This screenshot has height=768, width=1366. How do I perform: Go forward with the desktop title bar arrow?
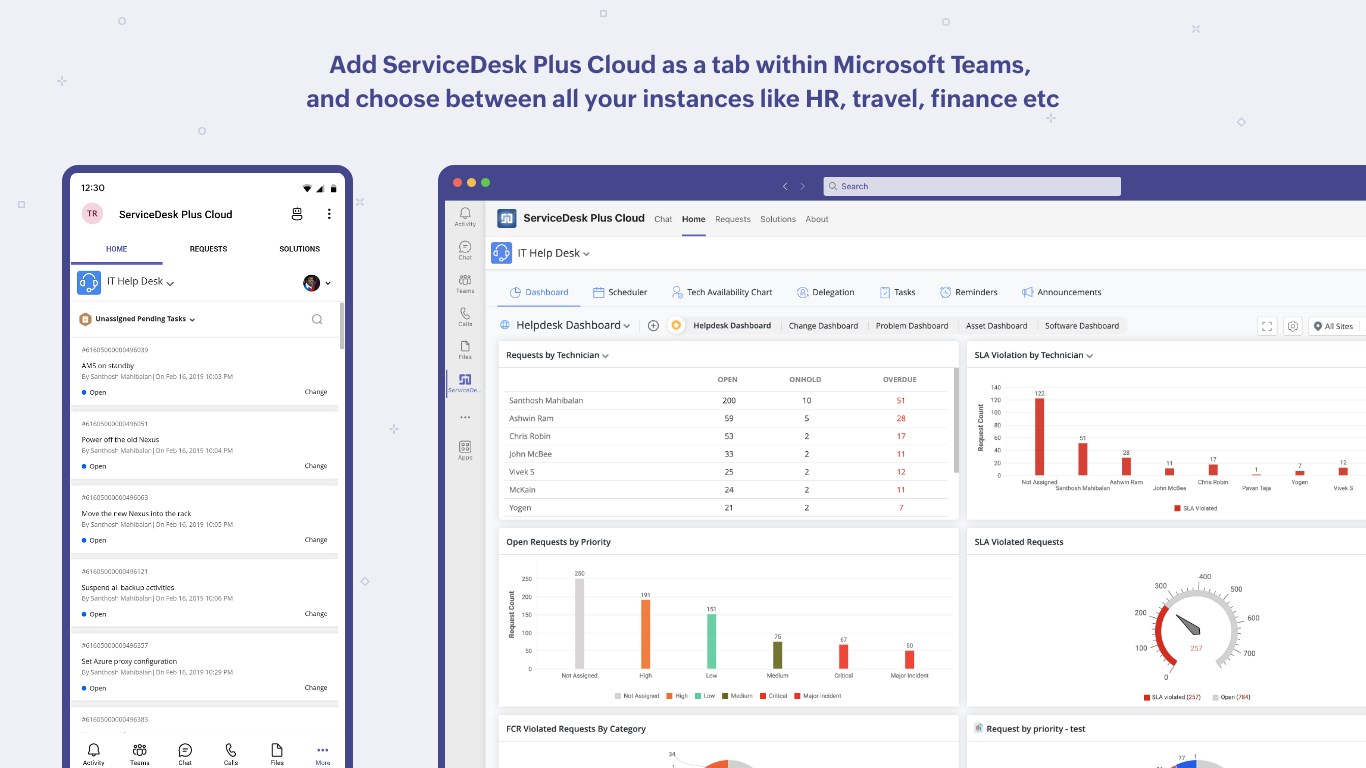coord(802,186)
